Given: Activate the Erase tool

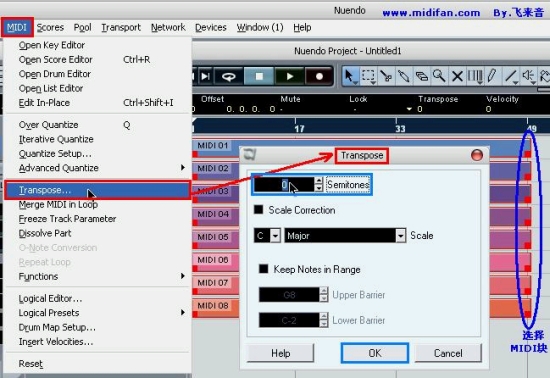Looking at the screenshot, I should 421,76.
